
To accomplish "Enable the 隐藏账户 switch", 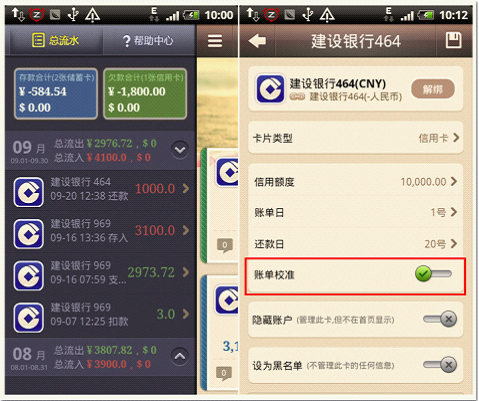I will point(440,319).
